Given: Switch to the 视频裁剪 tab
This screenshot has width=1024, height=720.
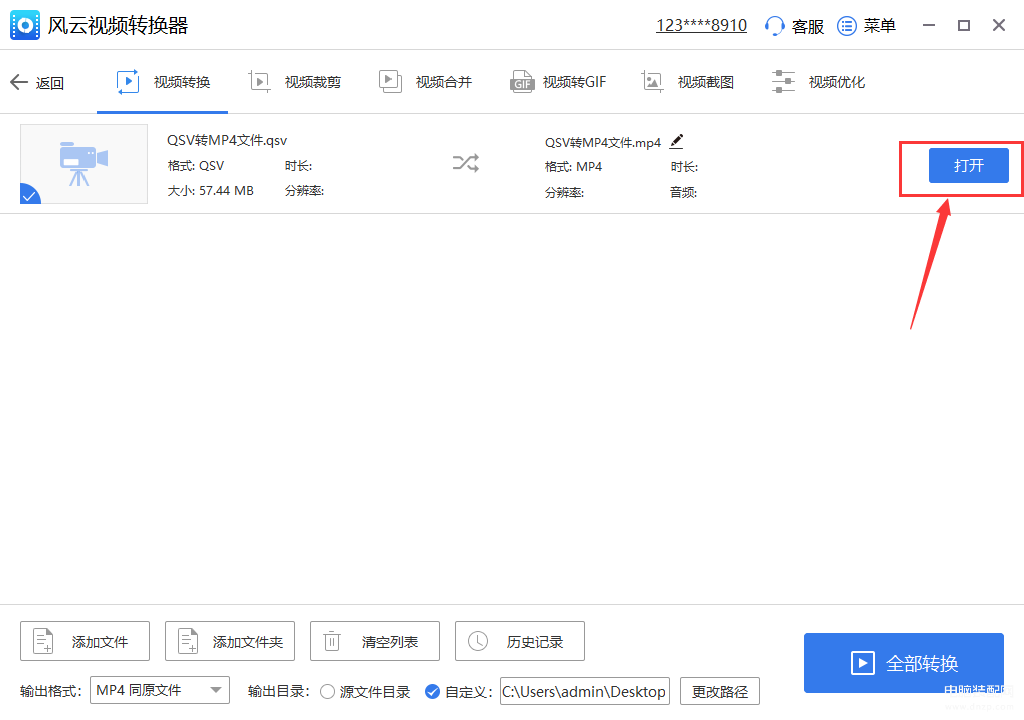Looking at the screenshot, I should pyautogui.click(x=295, y=82).
